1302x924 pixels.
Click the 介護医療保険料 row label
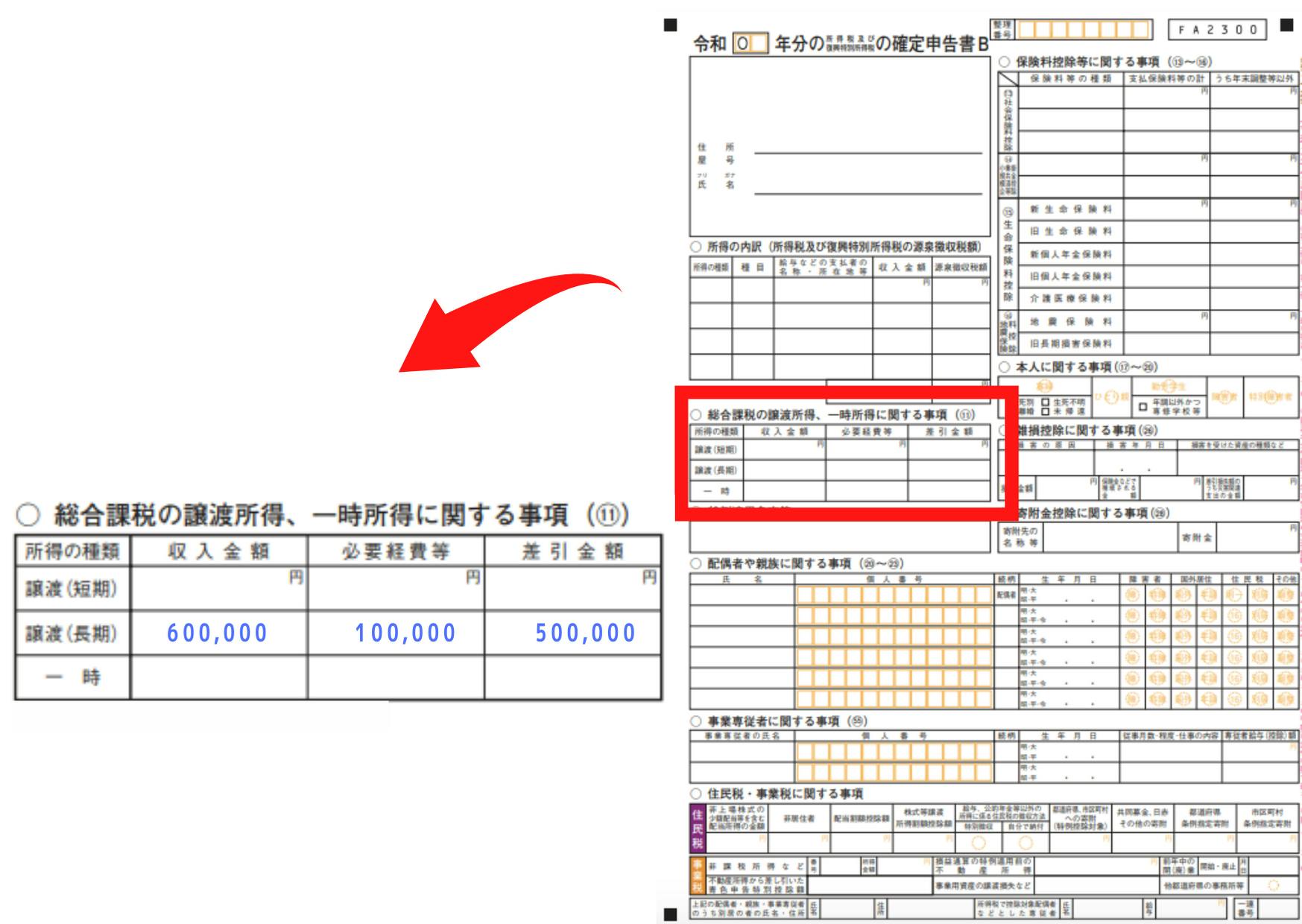pos(1071,299)
